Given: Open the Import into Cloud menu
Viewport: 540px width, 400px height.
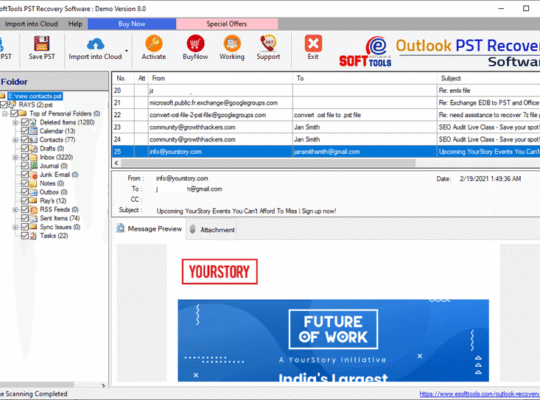Looking at the screenshot, I should [31, 24].
